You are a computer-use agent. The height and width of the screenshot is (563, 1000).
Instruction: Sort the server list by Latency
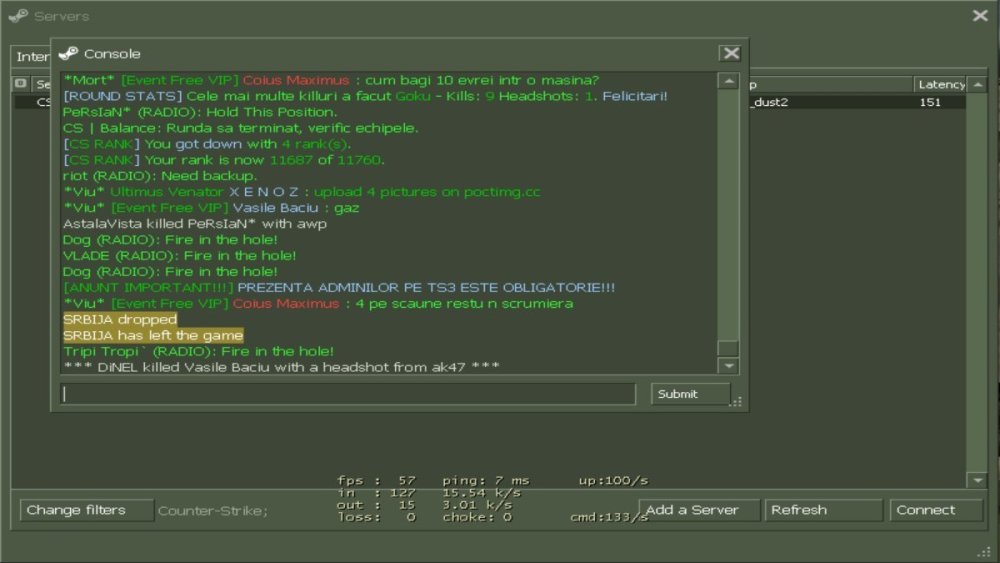(941, 84)
